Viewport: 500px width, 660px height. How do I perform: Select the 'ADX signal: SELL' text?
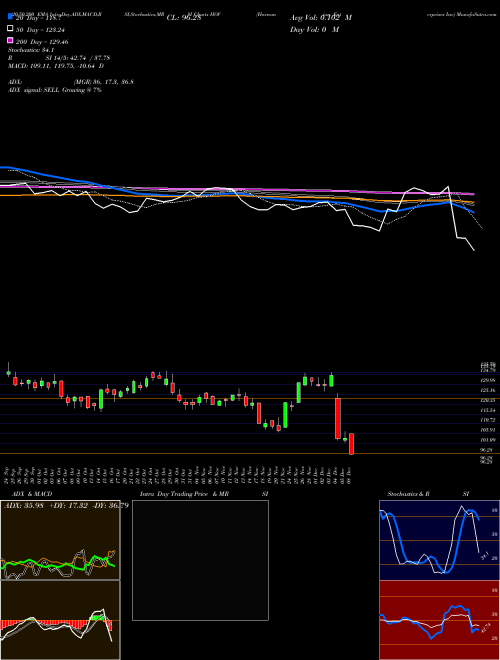34,90
